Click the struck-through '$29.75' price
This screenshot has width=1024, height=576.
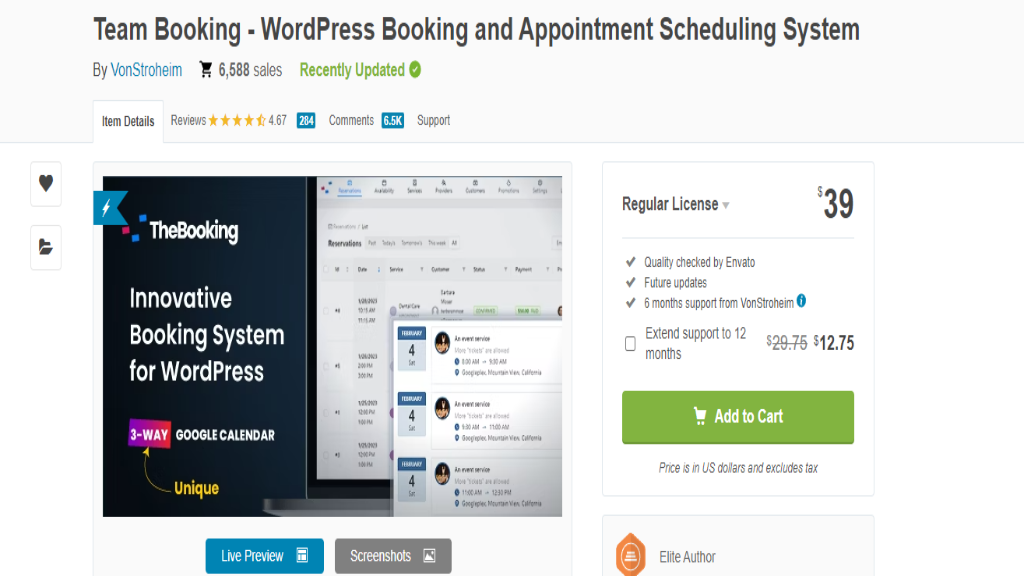[x=787, y=343]
